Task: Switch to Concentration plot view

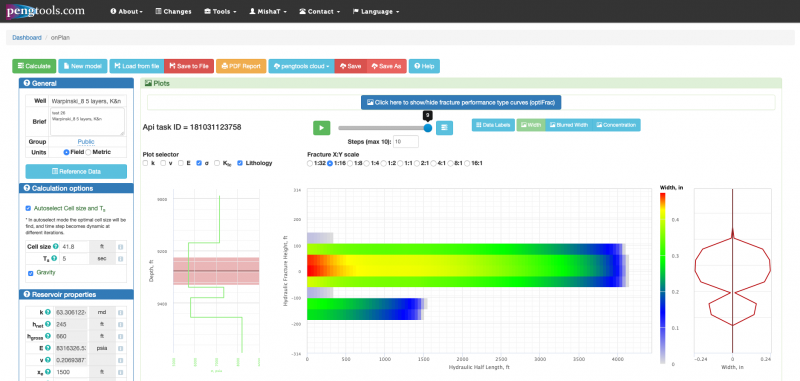Action: (x=616, y=125)
